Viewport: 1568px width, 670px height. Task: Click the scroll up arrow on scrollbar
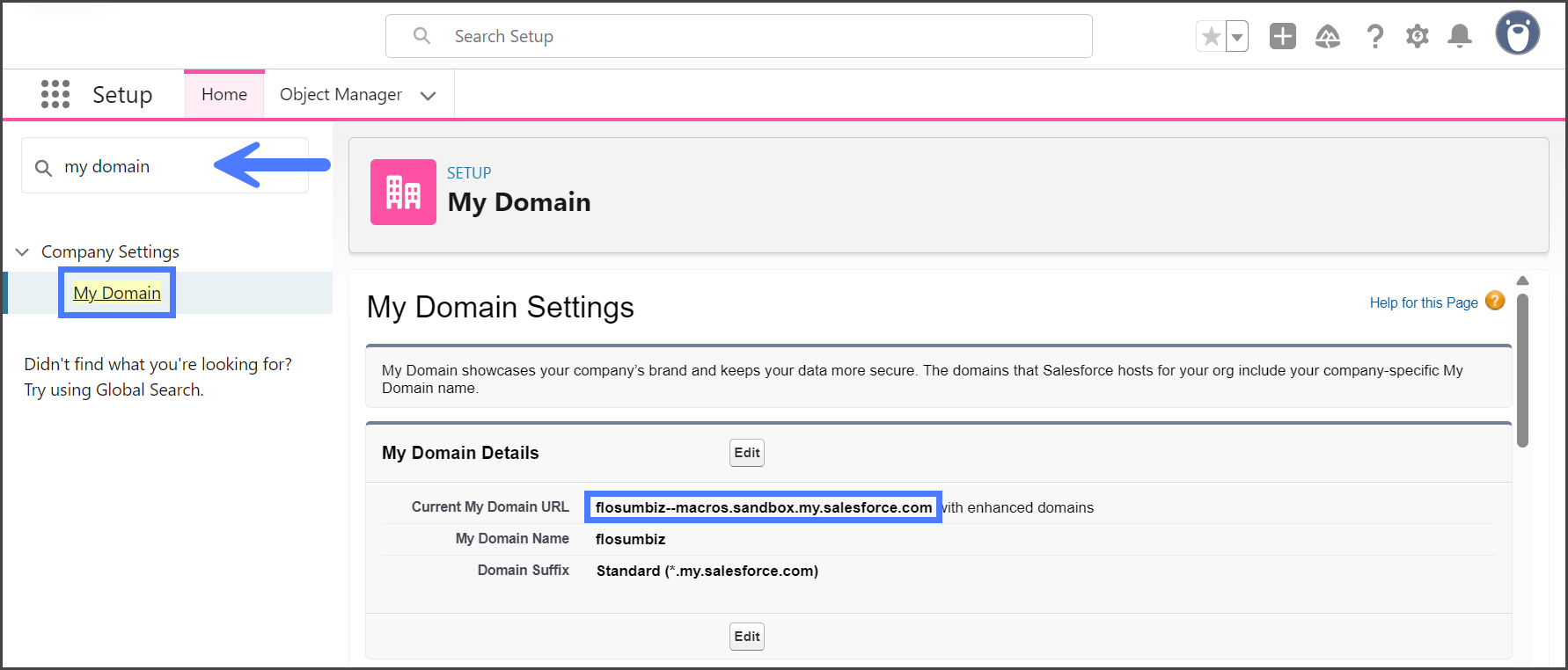1522,281
